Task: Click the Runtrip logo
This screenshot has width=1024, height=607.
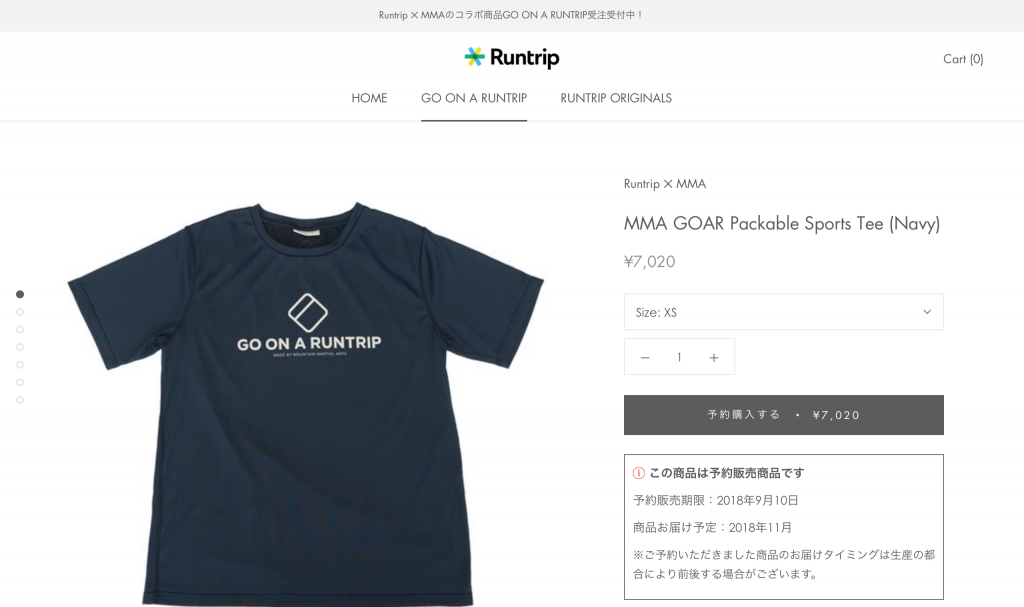Action: pos(511,58)
